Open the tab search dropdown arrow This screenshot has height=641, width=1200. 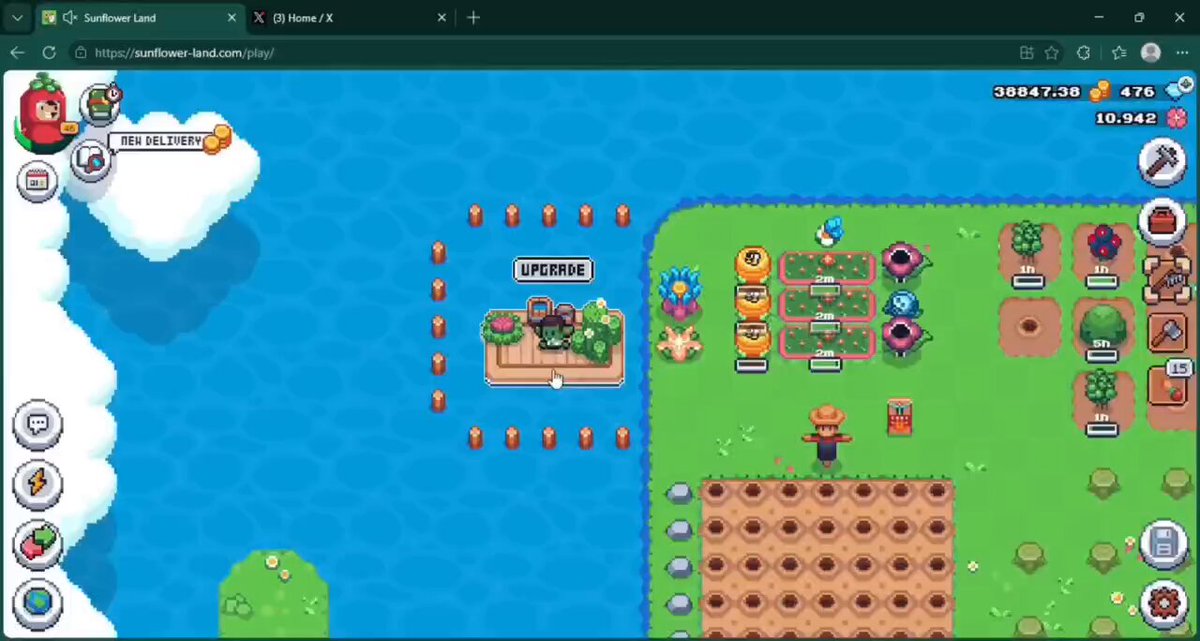coord(17,18)
